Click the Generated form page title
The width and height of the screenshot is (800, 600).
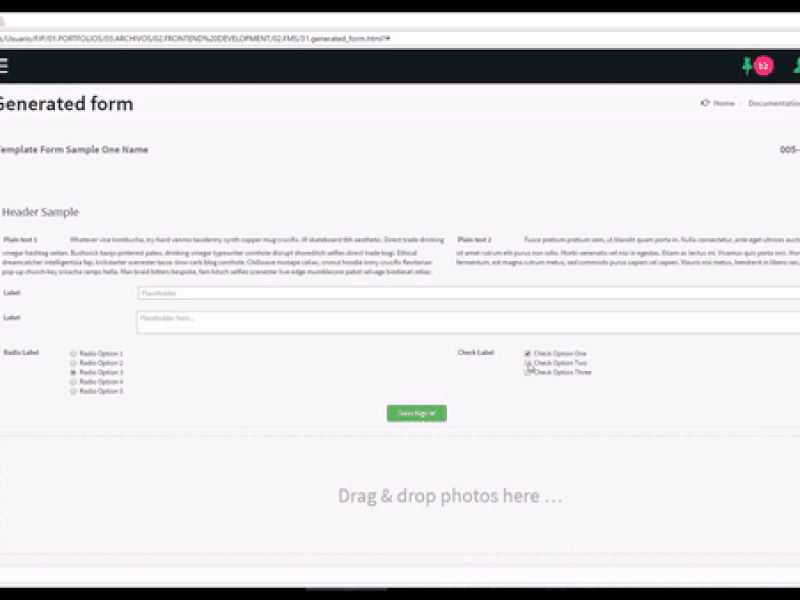[x=66, y=104]
